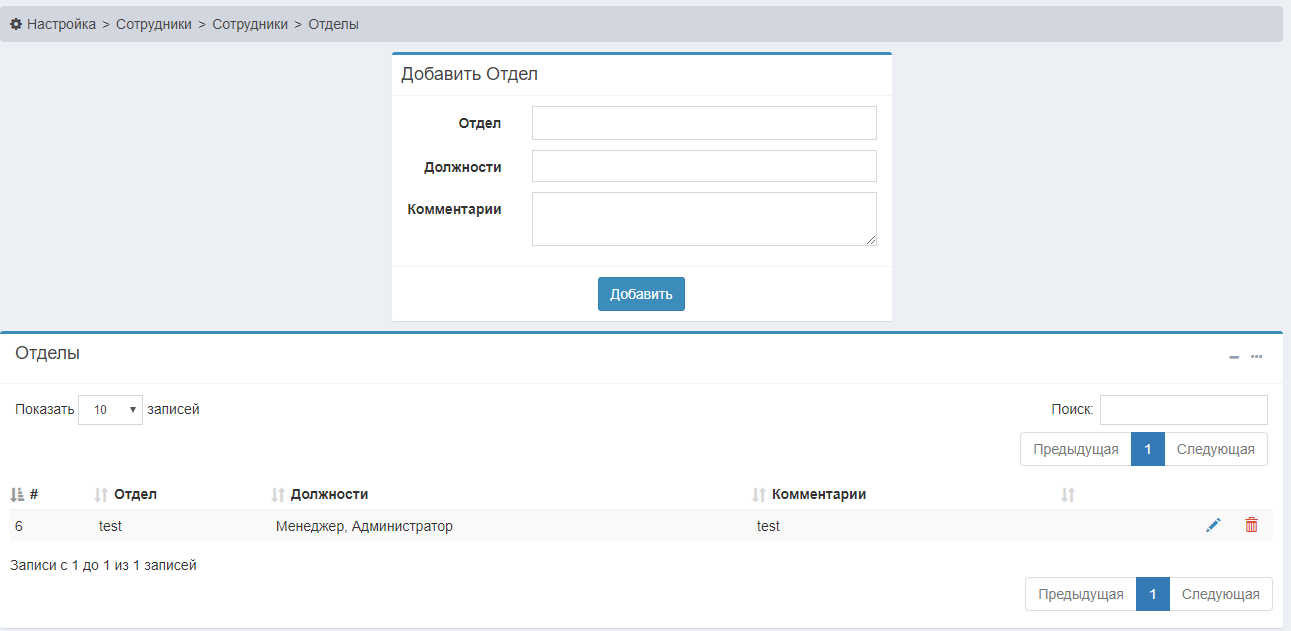
Task: Click into the Должности input field
Action: tap(704, 166)
